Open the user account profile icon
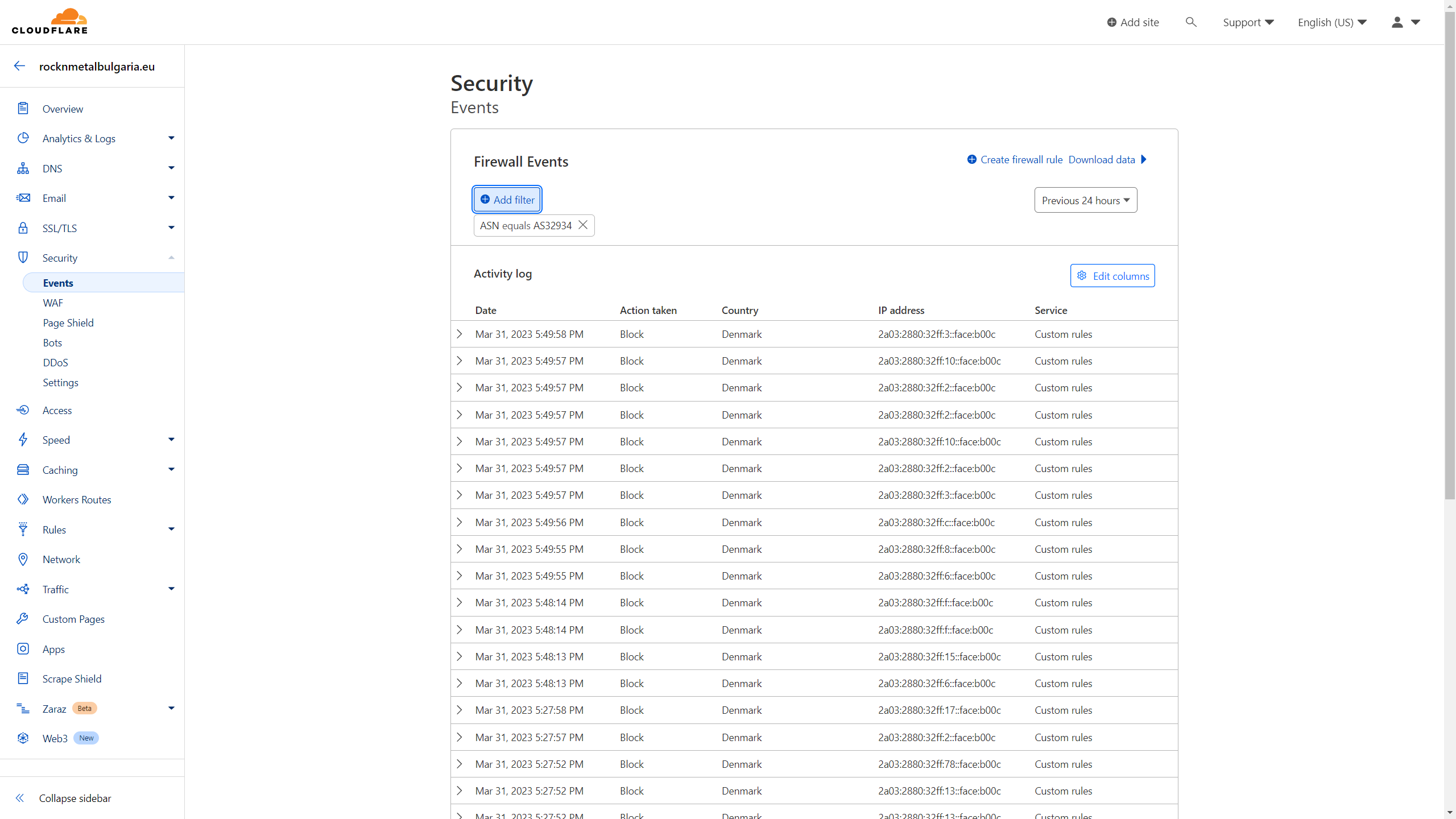 point(1397,22)
